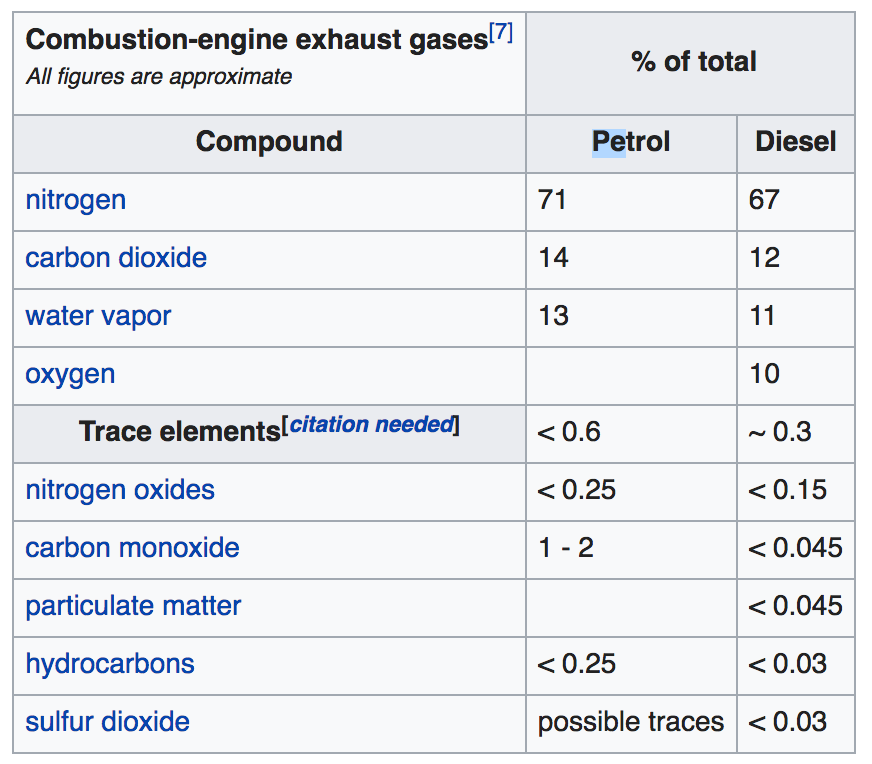Click the Diesel column header
The height and width of the screenshot is (764, 872).
795,142
